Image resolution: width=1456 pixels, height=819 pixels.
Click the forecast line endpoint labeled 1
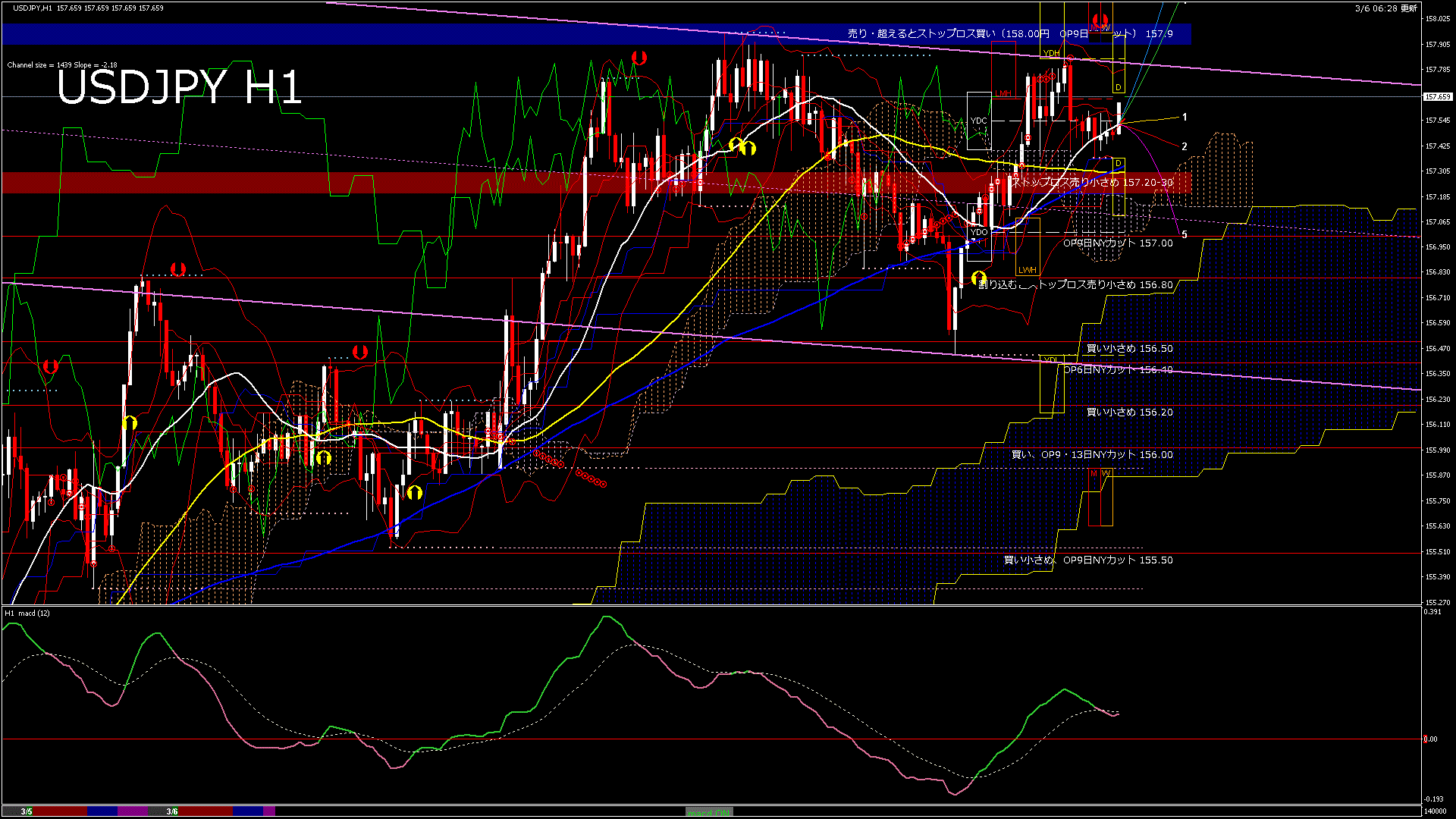pyautogui.click(x=1185, y=118)
